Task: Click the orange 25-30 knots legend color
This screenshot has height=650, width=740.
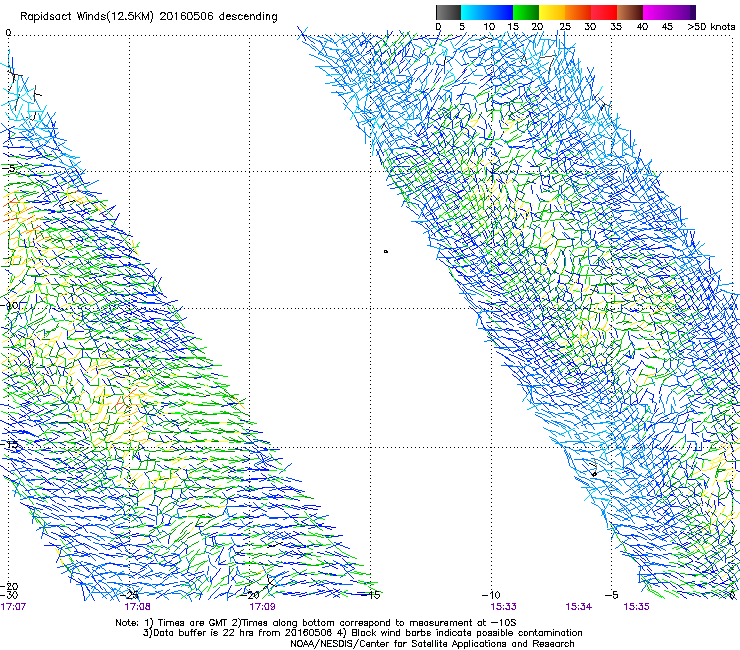Action: [578, 12]
